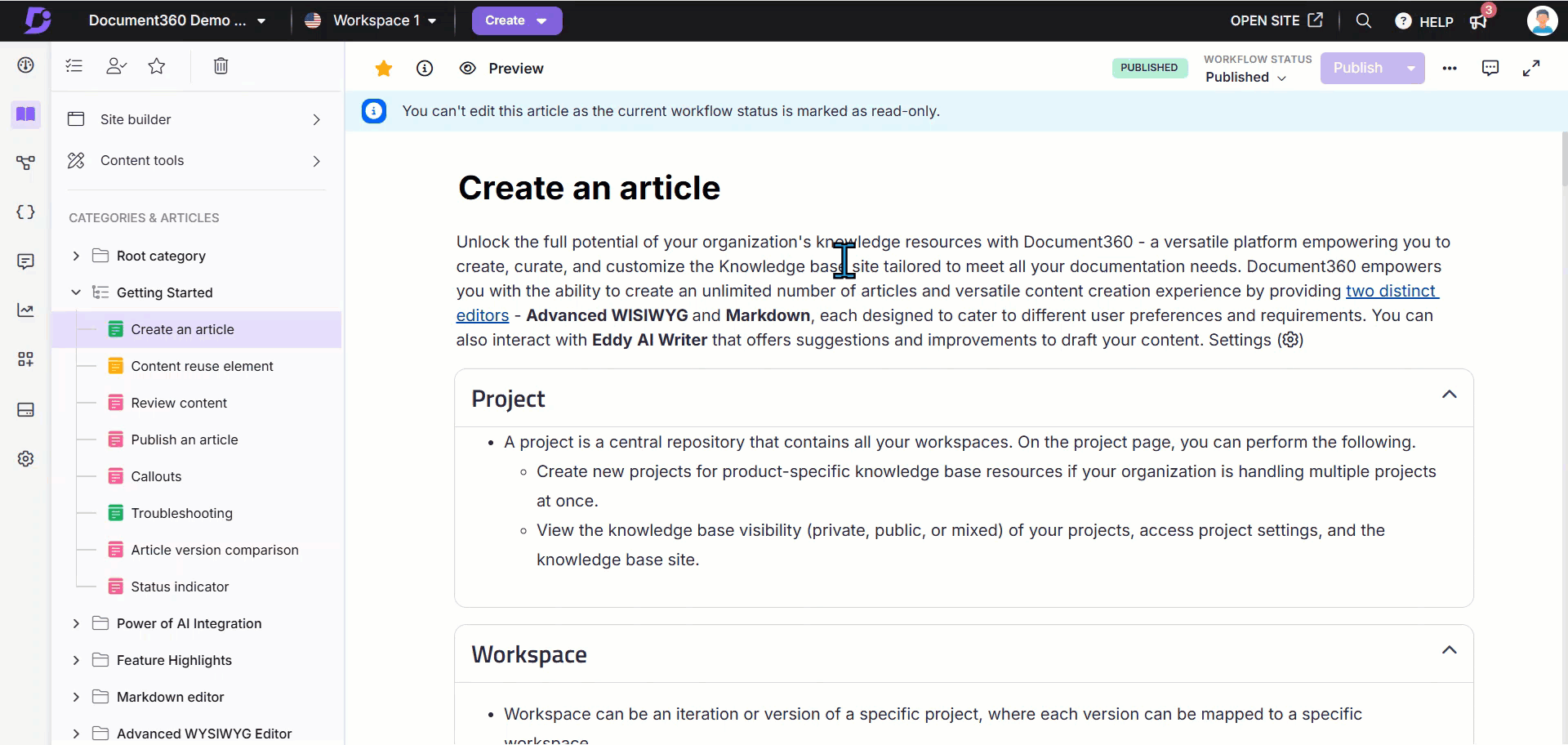The width and height of the screenshot is (1568, 745).
Task: Open the Create button dropdown arrow
Action: point(541,21)
